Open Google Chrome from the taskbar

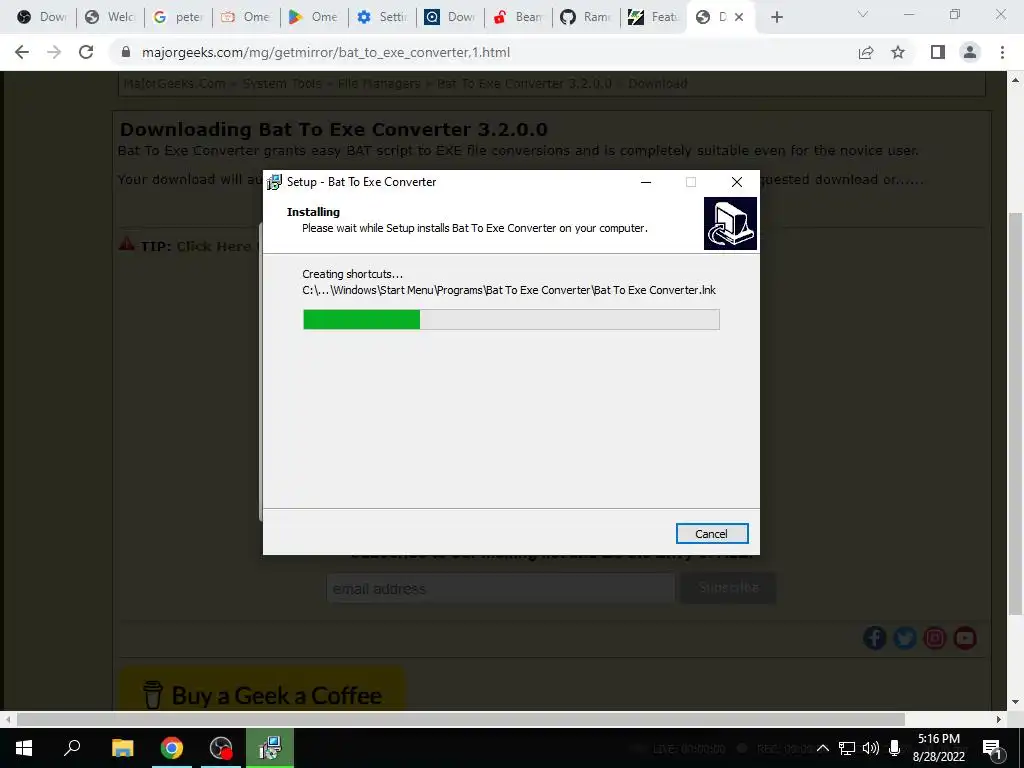[x=171, y=748]
